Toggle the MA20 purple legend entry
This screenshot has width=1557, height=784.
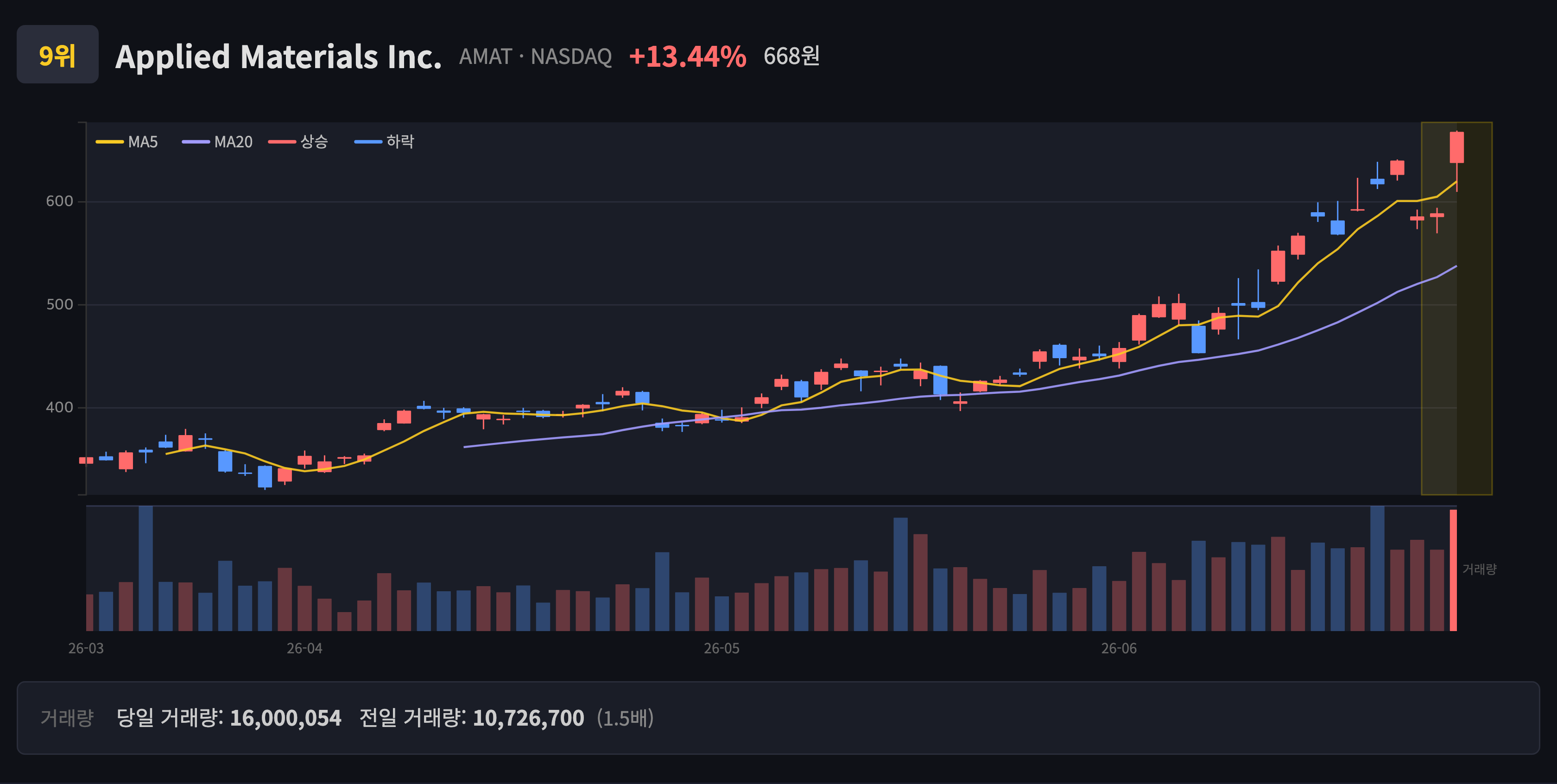(217, 141)
